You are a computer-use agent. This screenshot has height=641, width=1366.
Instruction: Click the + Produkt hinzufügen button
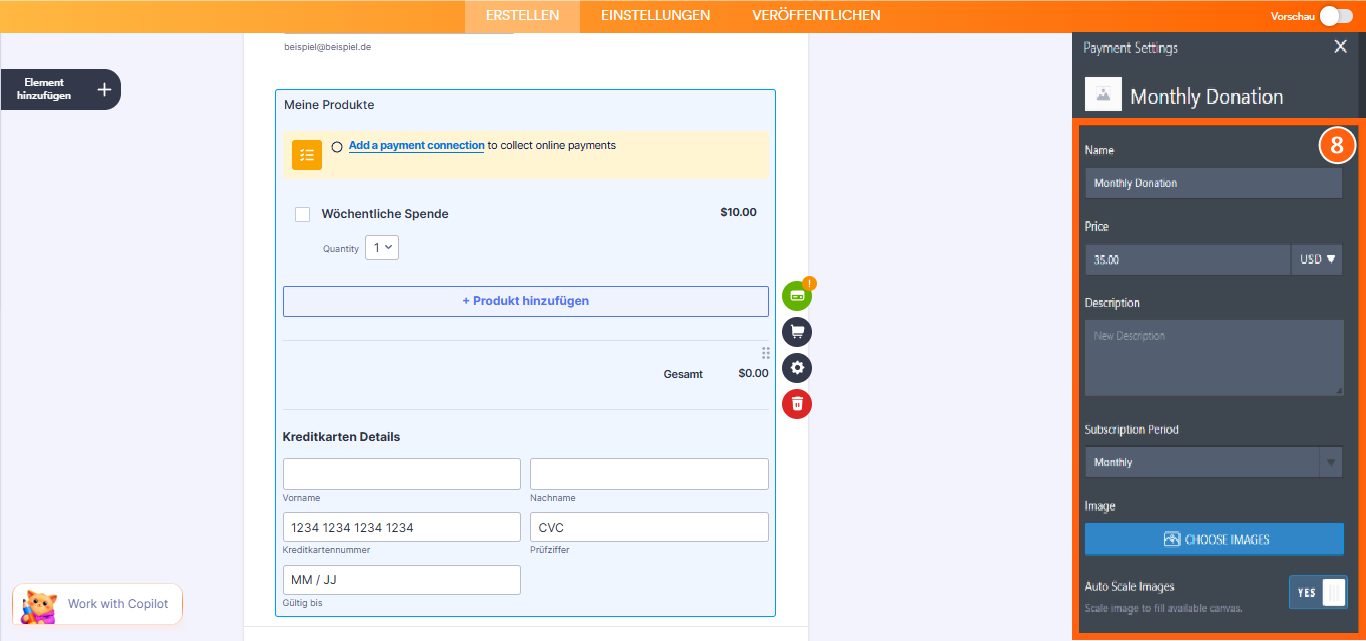pos(525,301)
